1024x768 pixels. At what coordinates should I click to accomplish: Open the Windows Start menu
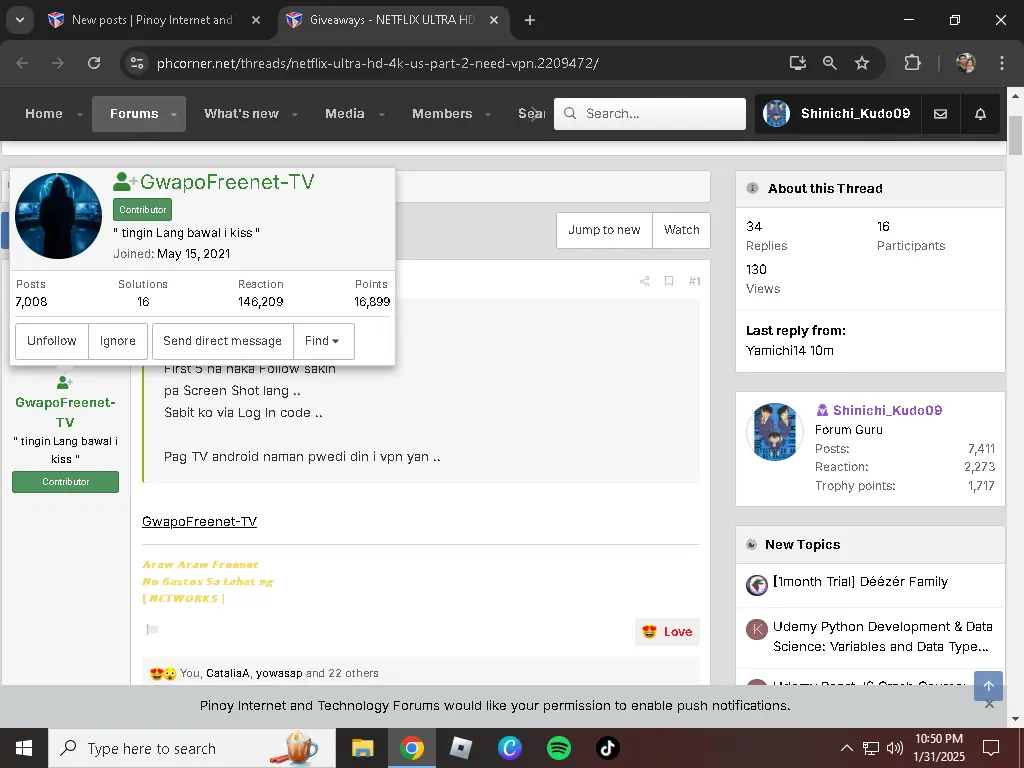pyautogui.click(x=24, y=748)
